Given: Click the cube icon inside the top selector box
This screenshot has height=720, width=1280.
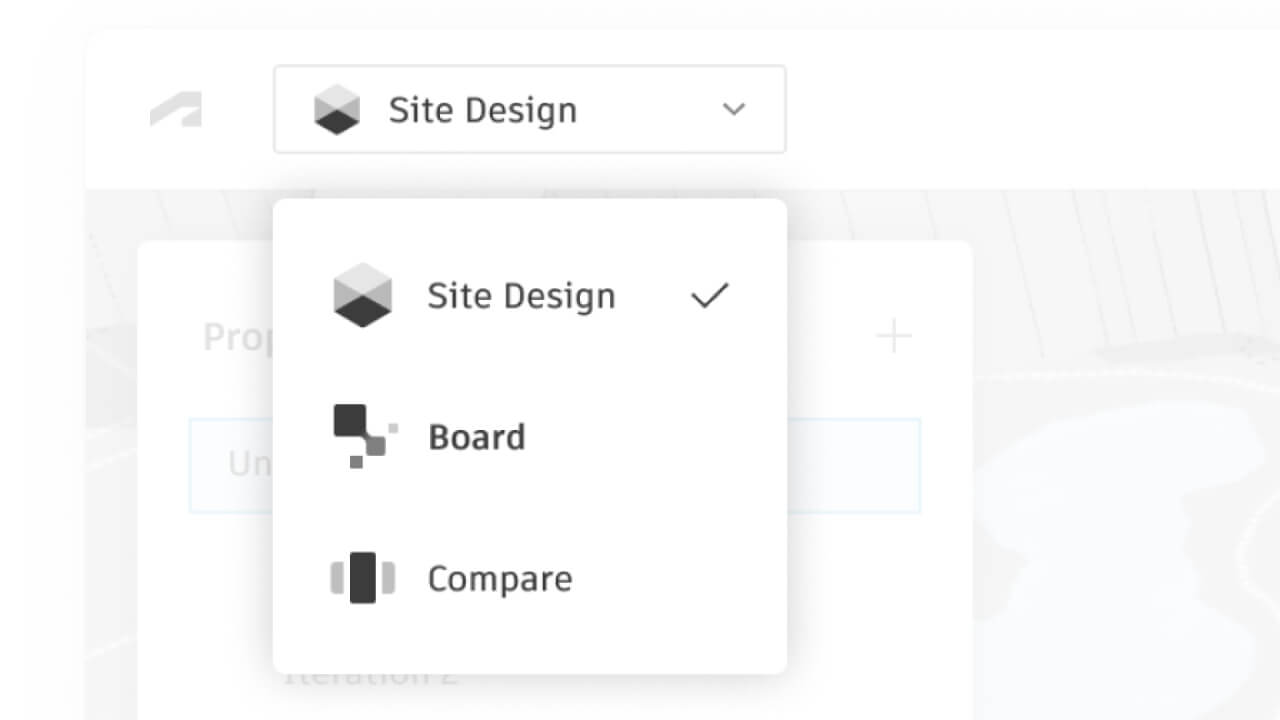Looking at the screenshot, I should [x=336, y=110].
